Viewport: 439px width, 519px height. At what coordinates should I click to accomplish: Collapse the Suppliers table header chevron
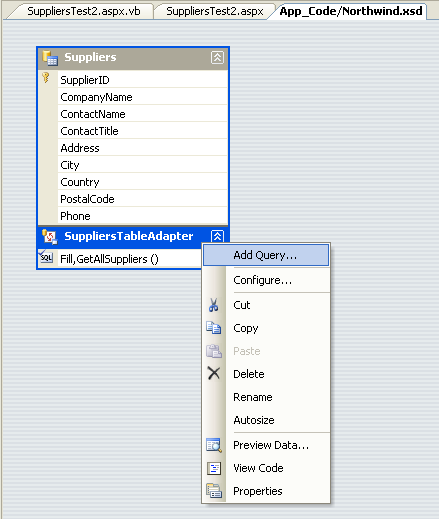pos(217,58)
